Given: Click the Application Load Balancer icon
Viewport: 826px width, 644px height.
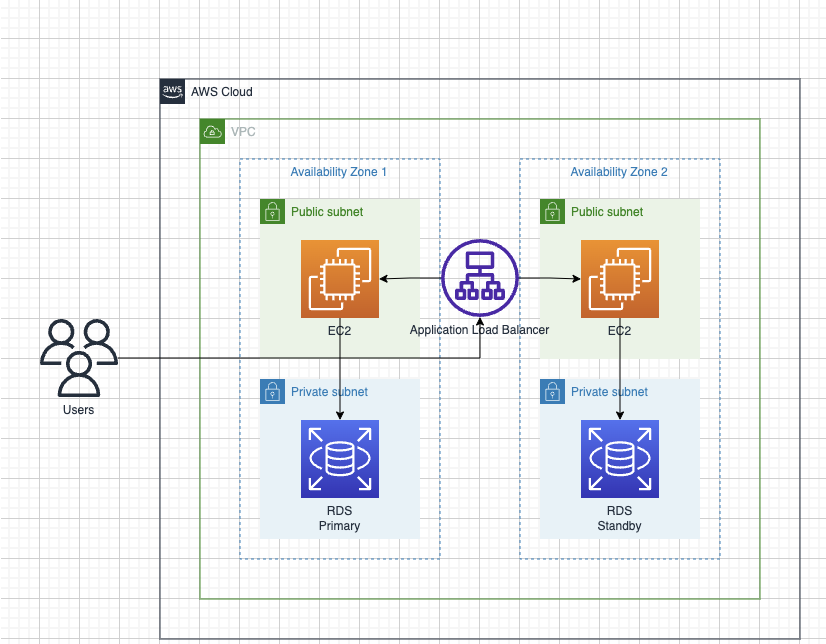Looking at the screenshot, I should point(479,278).
